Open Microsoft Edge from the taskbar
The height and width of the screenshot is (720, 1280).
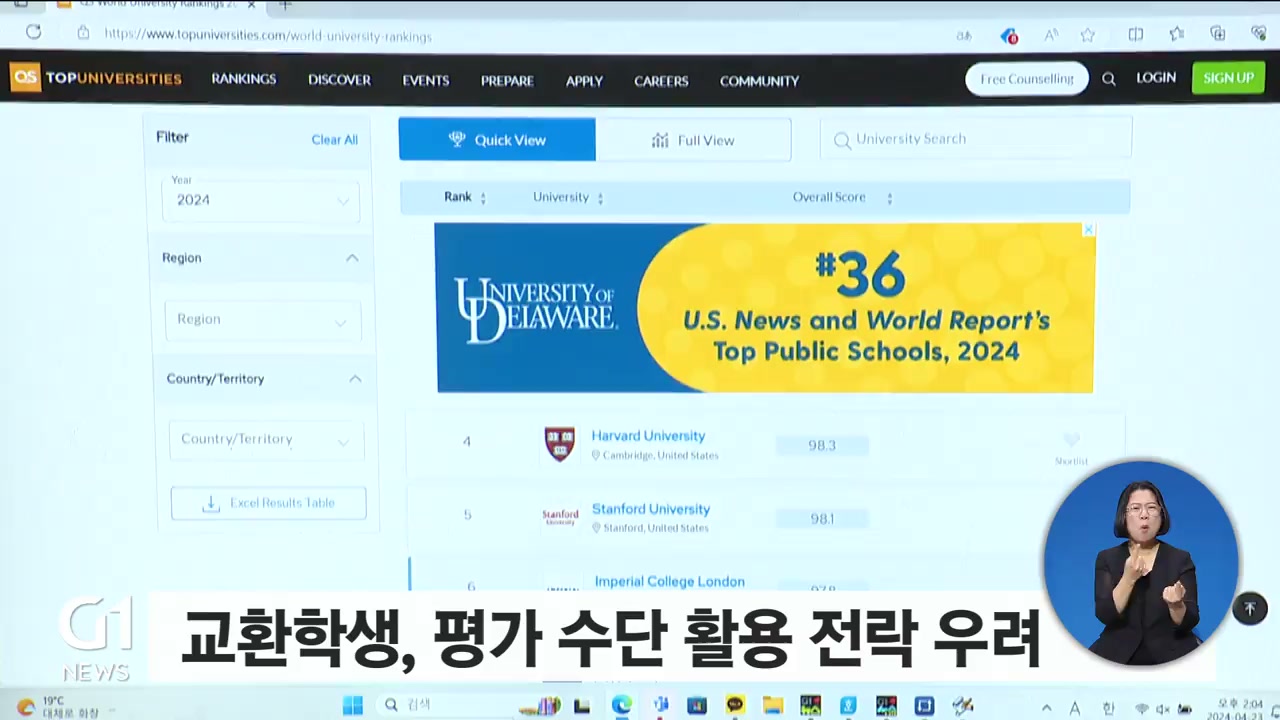coord(621,705)
